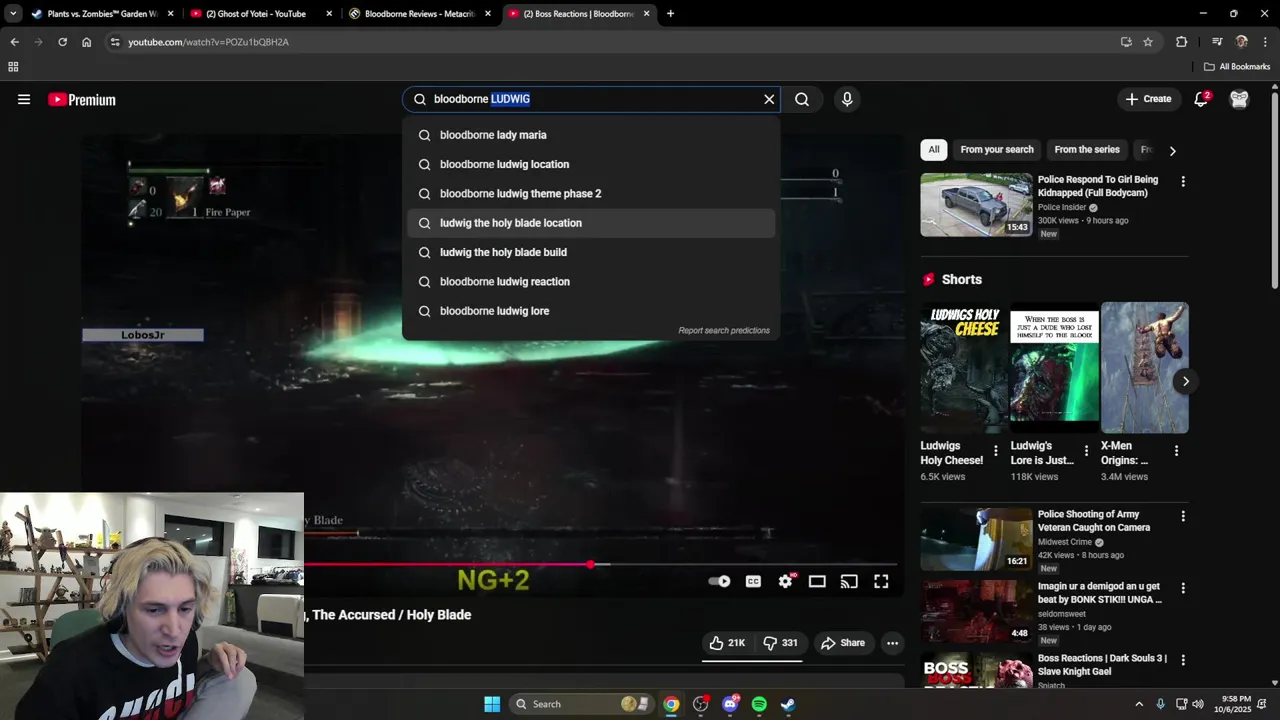Open Police Shooting of Army Veteran video title
The height and width of the screenshot is (720, 1280).
(x=1094, y=521)
